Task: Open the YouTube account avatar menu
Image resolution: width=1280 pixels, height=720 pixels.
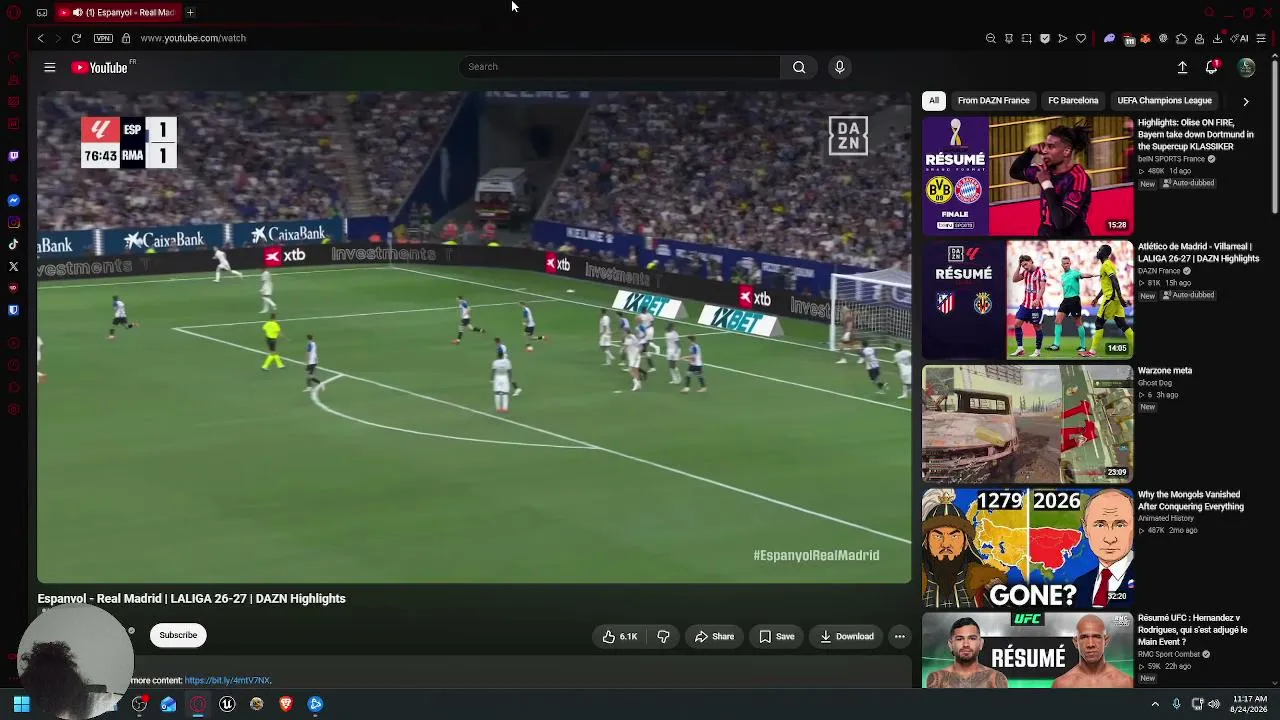Action: coord(1246,67)
